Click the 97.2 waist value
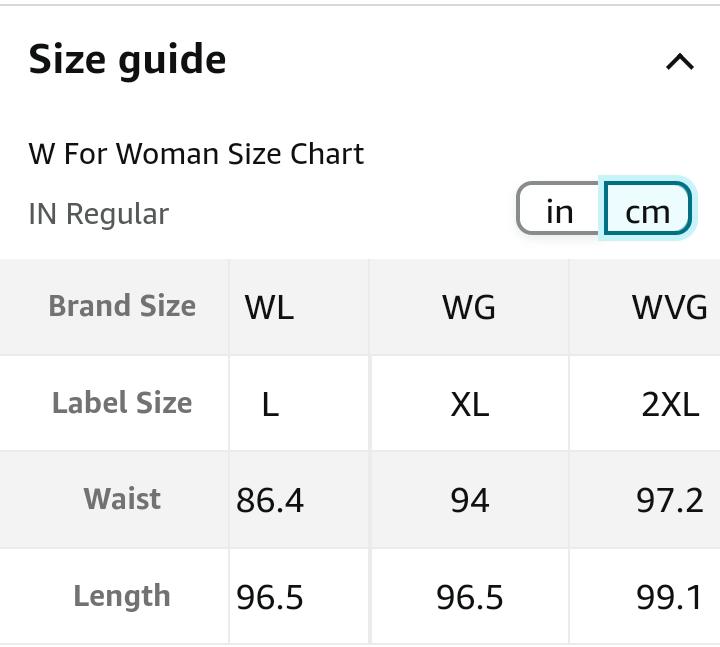The width and height of the screenshot is (720, 647). point(669,500)
